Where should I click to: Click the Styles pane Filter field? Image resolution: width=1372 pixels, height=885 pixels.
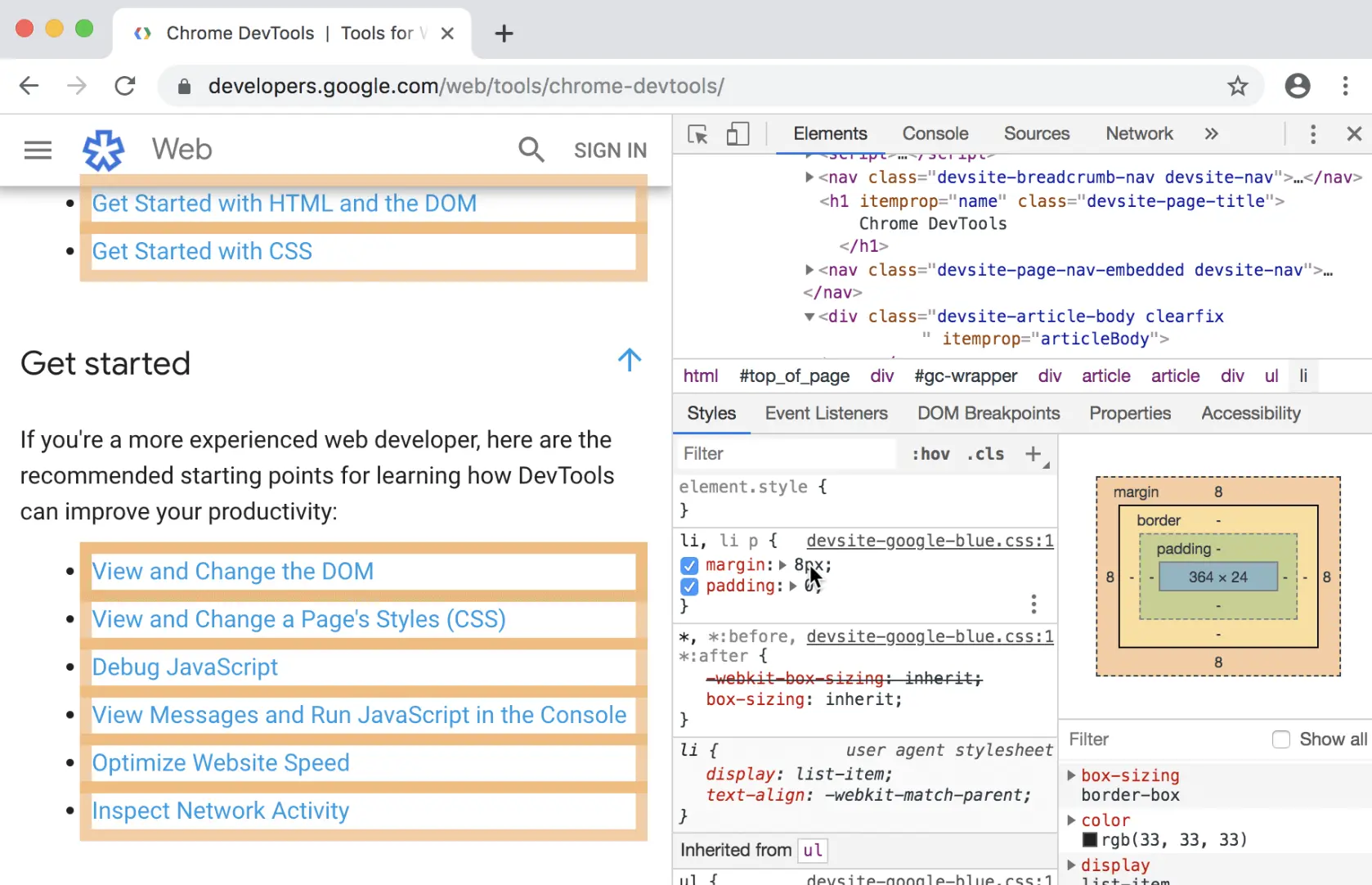tap(787, 454)
